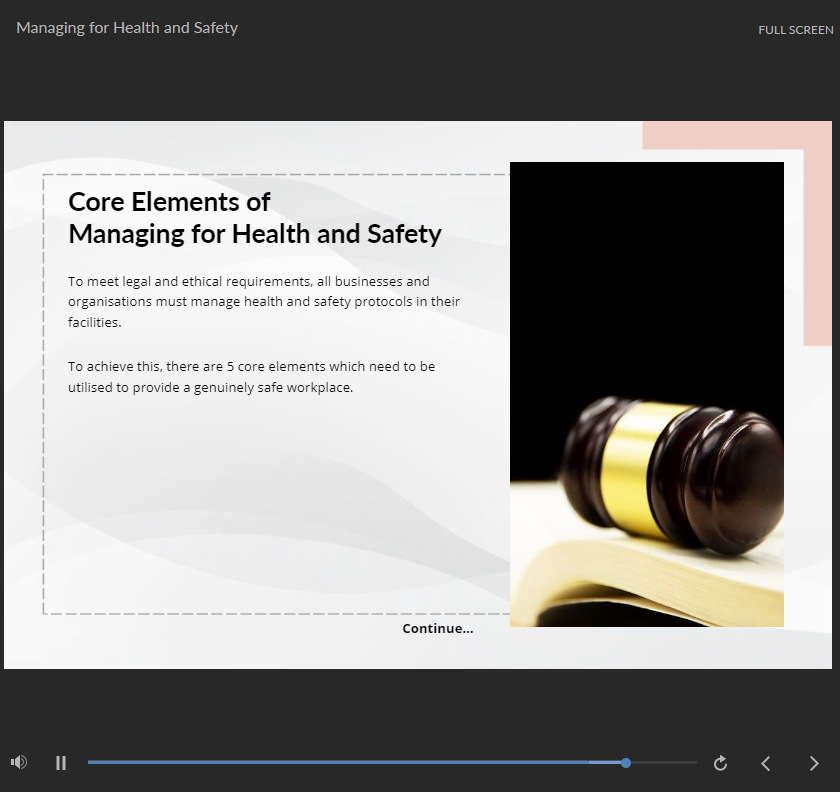Replay the current slide
This screenshot has width=840, height=792.
pyautogui.click(x=720, y=764)
